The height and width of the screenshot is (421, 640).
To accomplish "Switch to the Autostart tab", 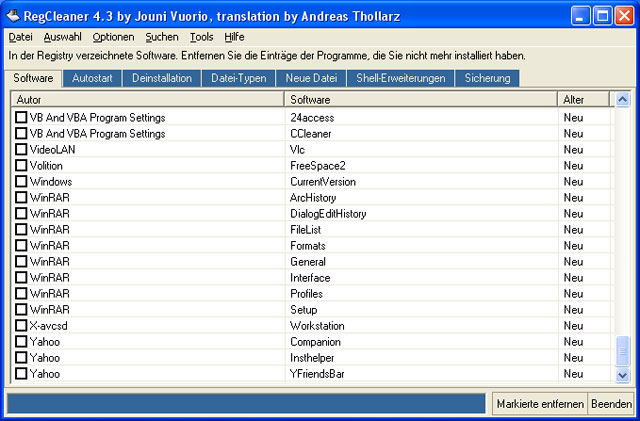I will point(93,78).
